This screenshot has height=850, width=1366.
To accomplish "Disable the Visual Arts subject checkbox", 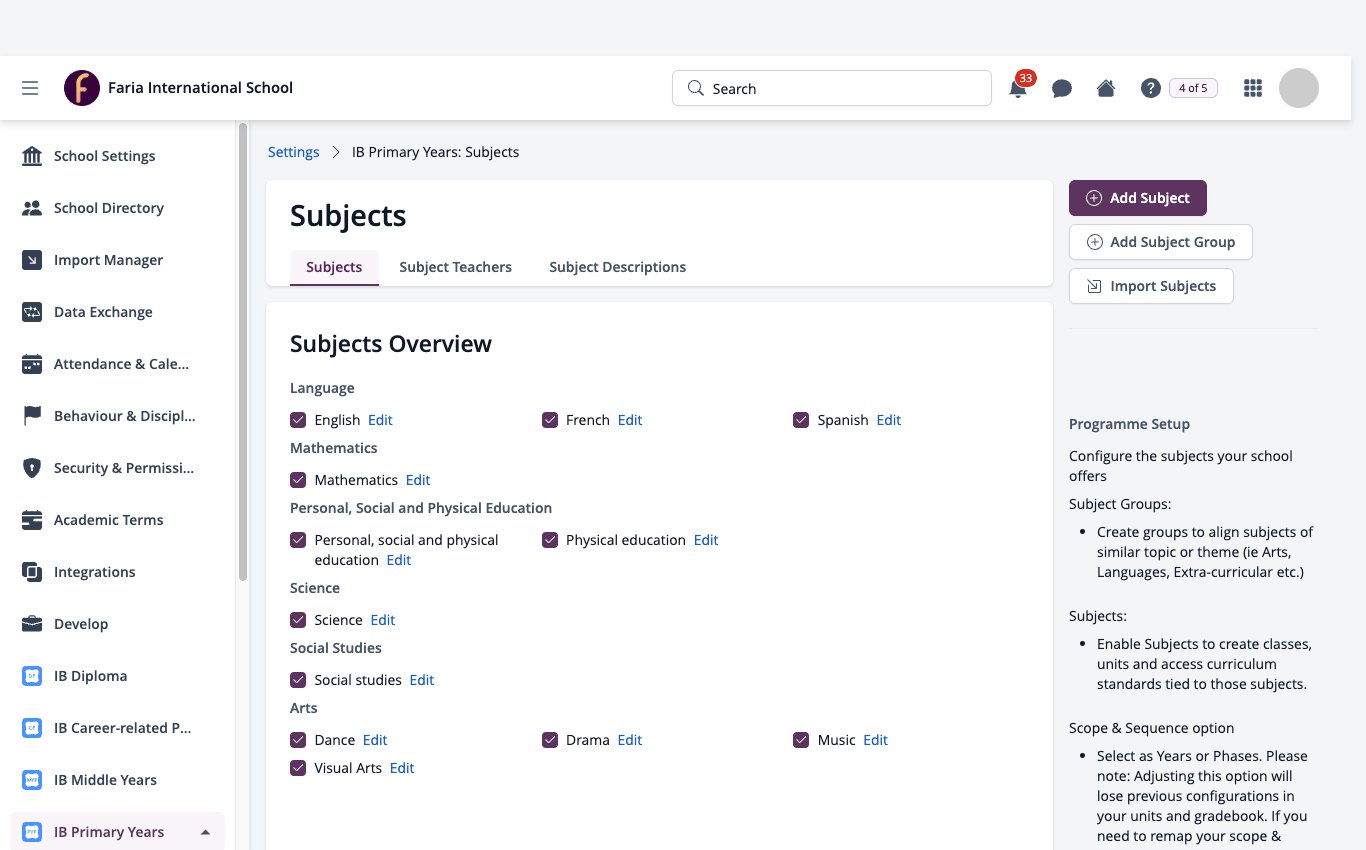I will coord(298,768).
